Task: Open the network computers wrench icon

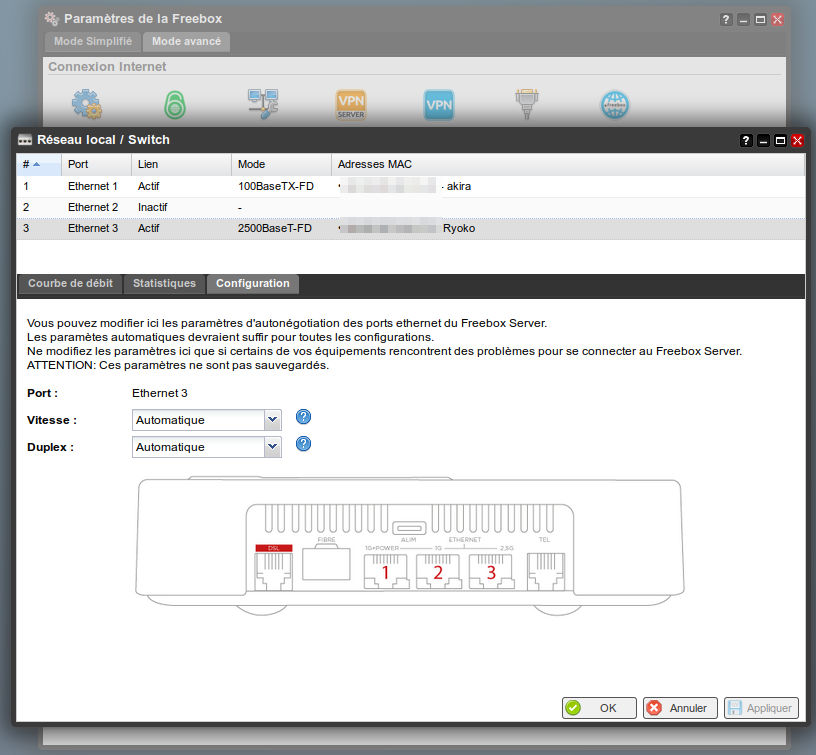Action: pyautogui.click(x=263, y=104)
